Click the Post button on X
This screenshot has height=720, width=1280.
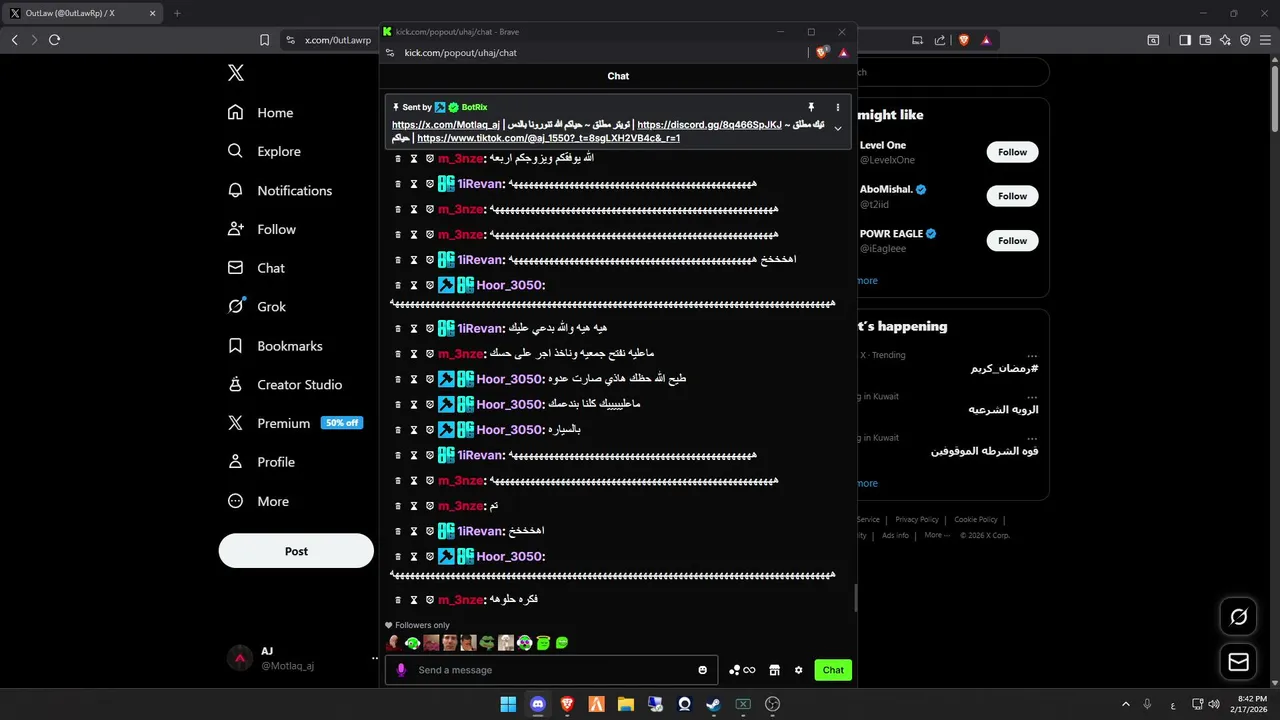pyautogui.click(x=296, y=551)
